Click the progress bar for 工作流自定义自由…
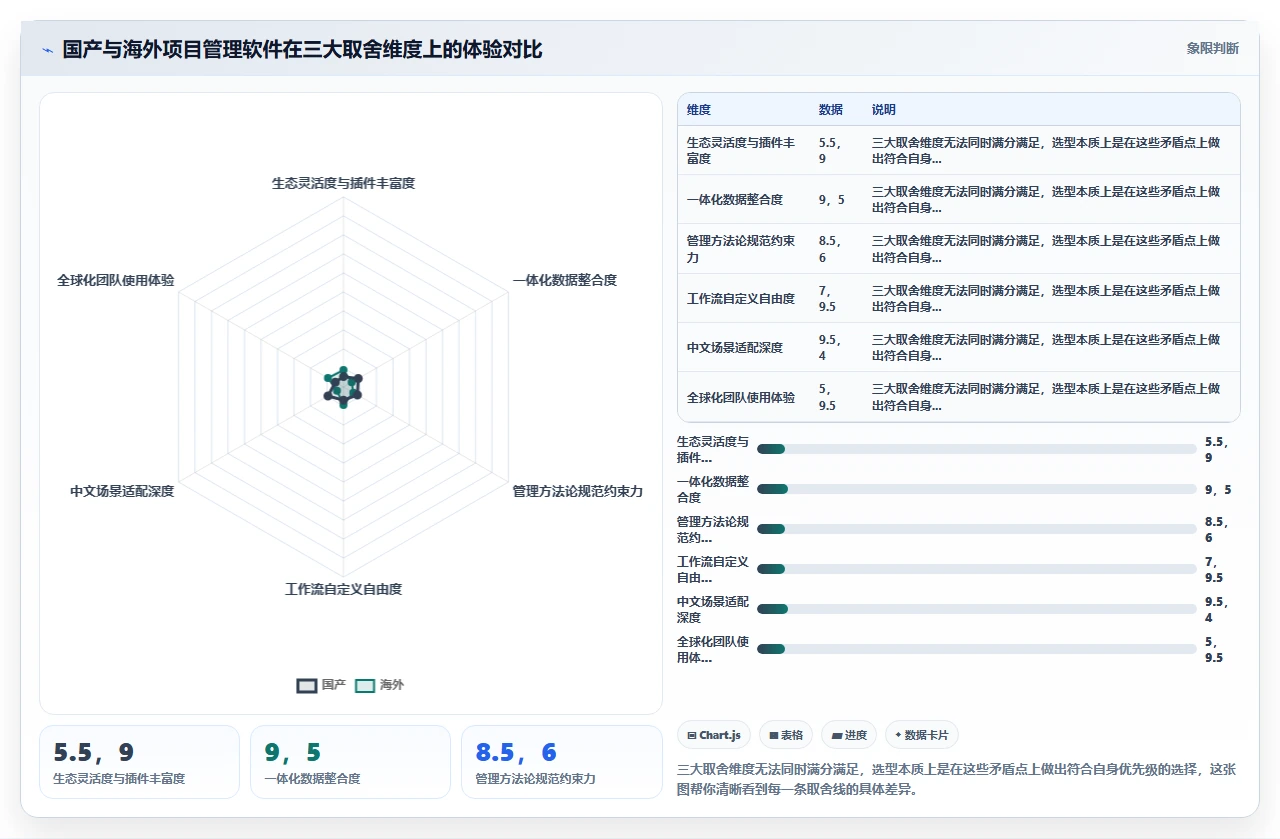The image size is (1280, 839). coord(977,569)
